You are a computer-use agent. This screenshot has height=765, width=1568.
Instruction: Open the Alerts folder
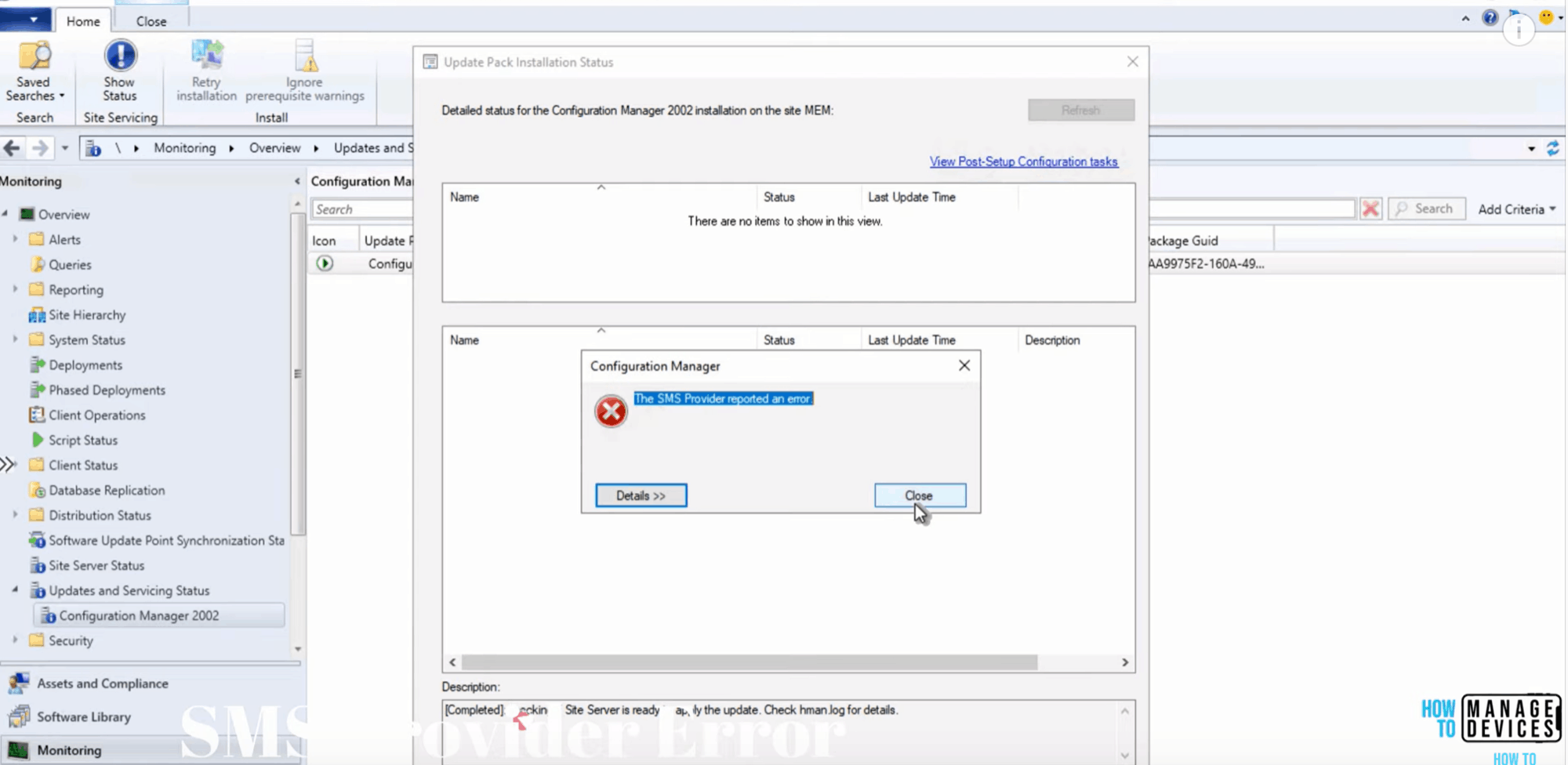point(64,239)
